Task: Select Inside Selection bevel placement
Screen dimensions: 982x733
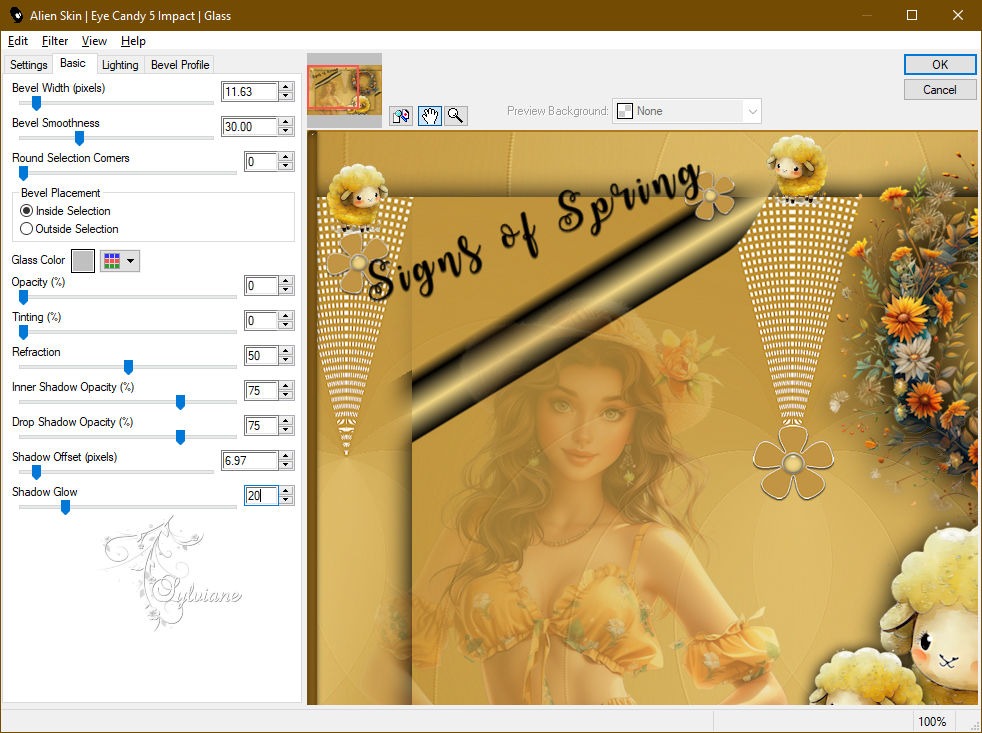Action: click(66, 211)
